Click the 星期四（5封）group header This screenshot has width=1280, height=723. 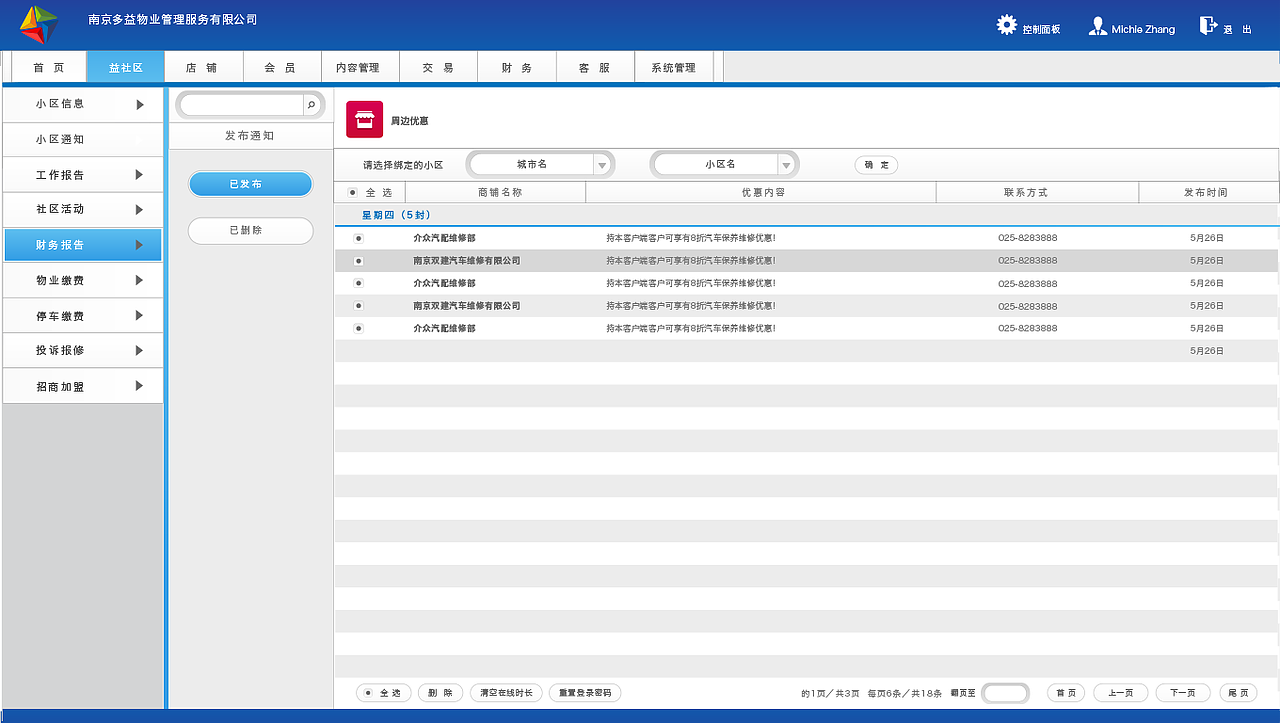coord(396,215)
